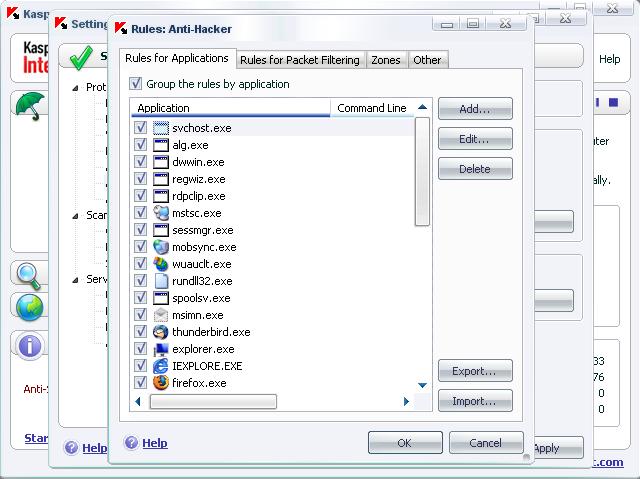Uncheck the firefox.exe rule checkbox

(x=140, y=383)
